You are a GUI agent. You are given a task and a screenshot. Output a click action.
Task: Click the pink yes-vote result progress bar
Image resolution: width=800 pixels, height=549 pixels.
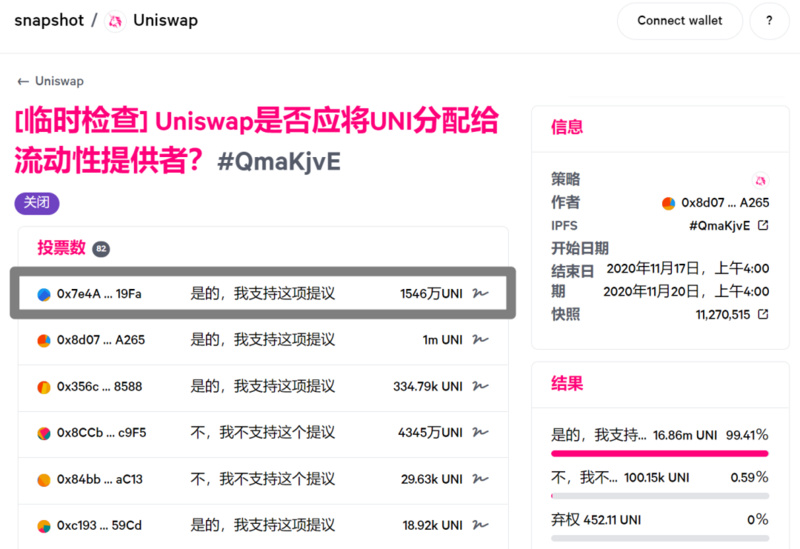tap(660, 453)
